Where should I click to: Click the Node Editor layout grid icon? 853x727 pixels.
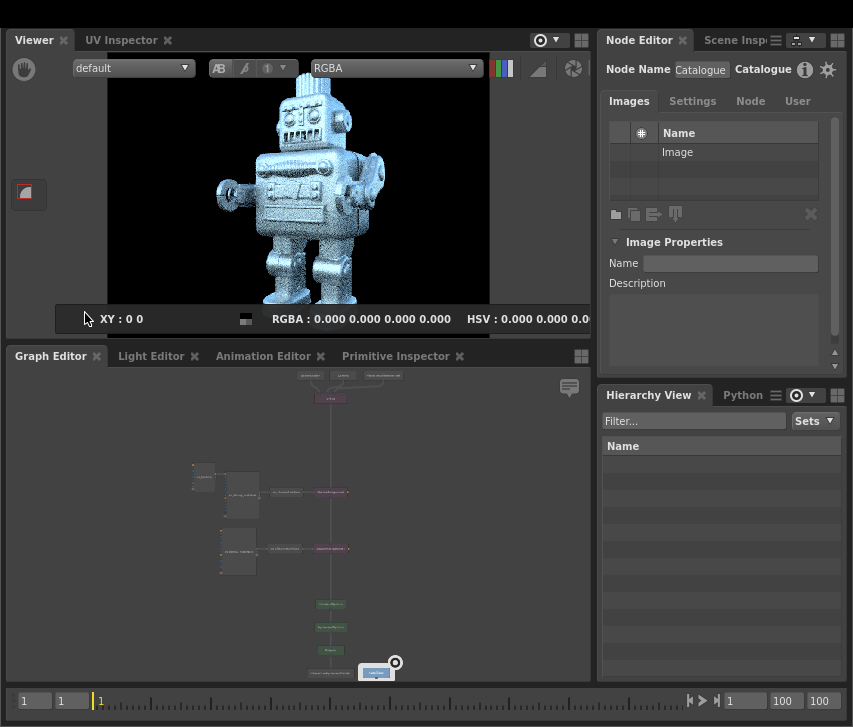[837, 40]
